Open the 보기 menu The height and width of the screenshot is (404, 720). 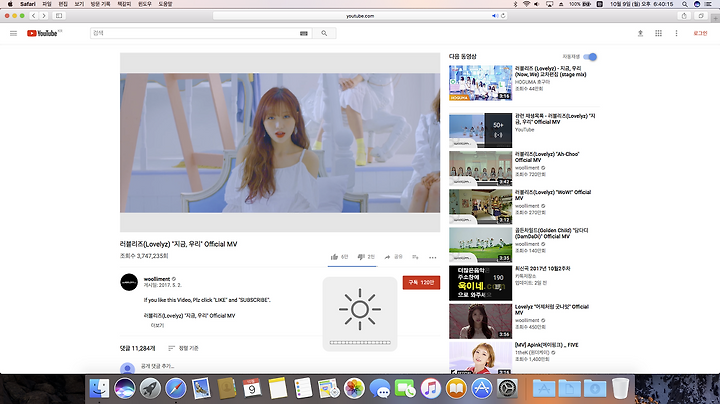[79, 4]
